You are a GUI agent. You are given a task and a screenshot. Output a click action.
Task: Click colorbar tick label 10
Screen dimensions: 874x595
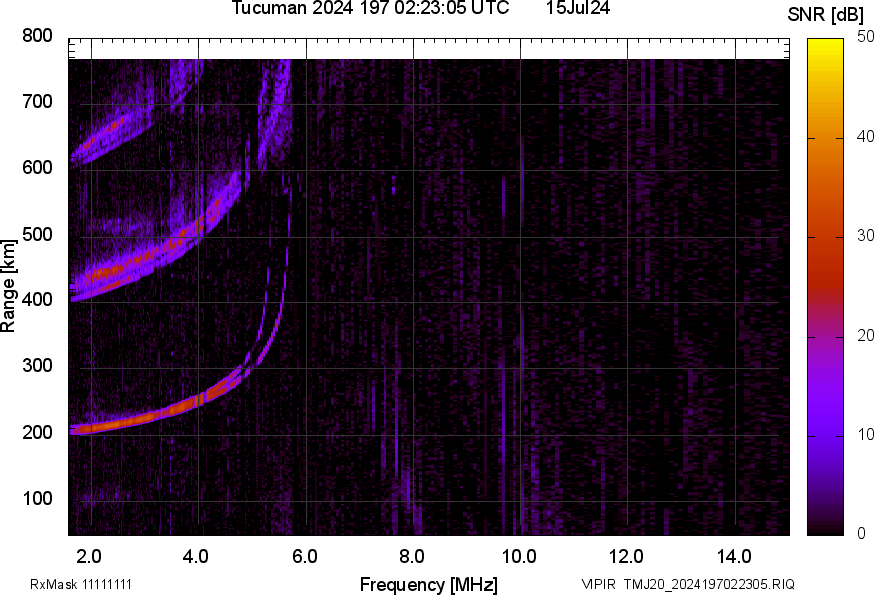pos(865,434)
